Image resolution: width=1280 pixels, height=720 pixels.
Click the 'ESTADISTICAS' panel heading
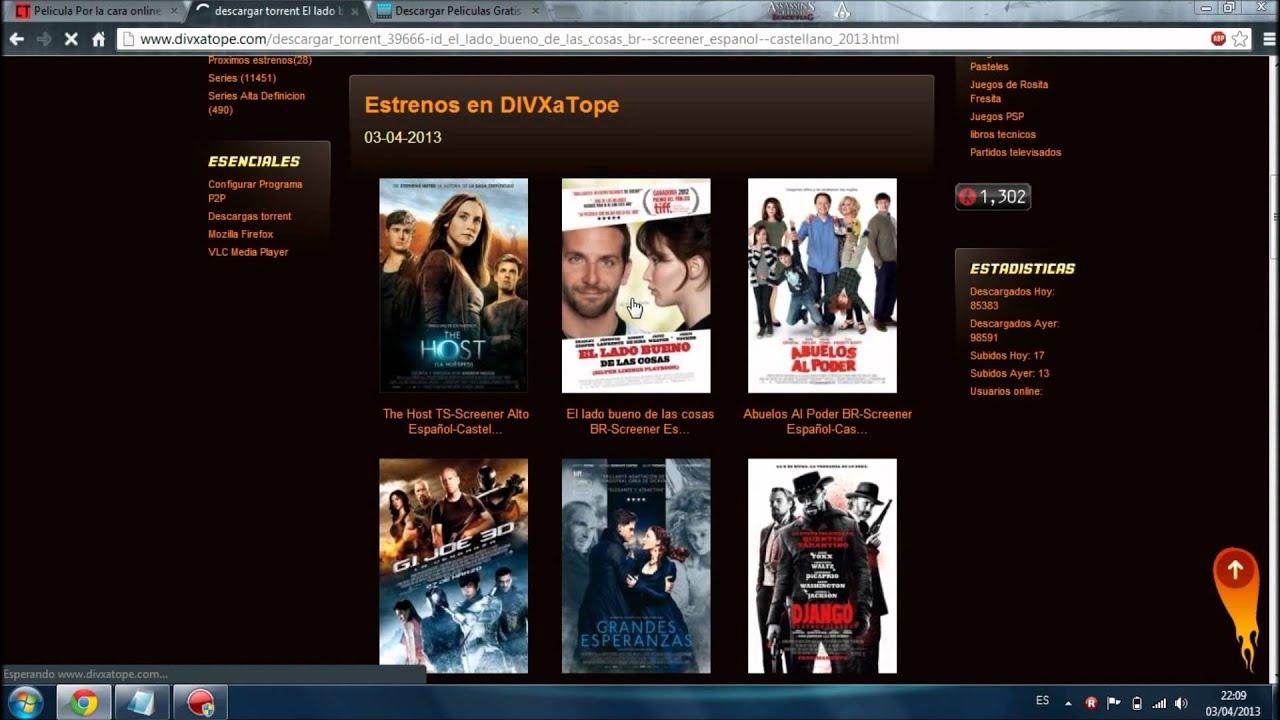[1022, 269]
